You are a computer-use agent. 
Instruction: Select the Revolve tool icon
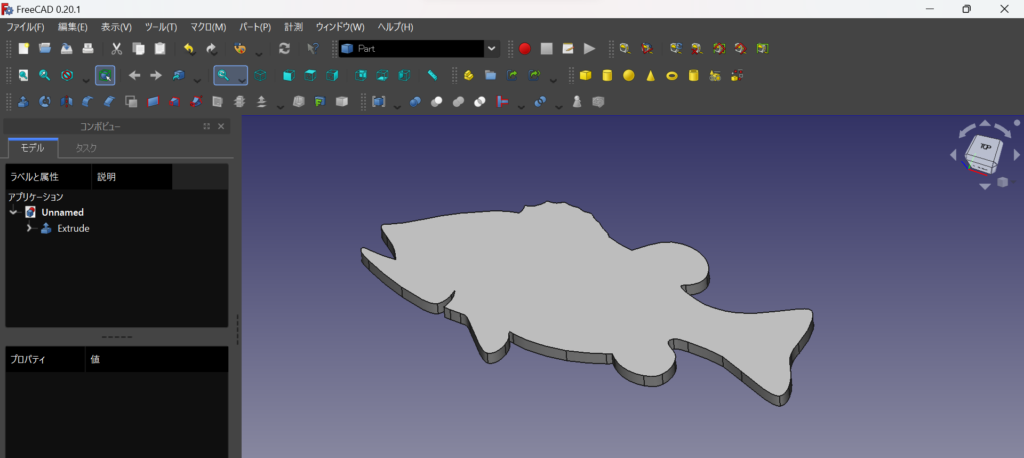pos(45,102)
